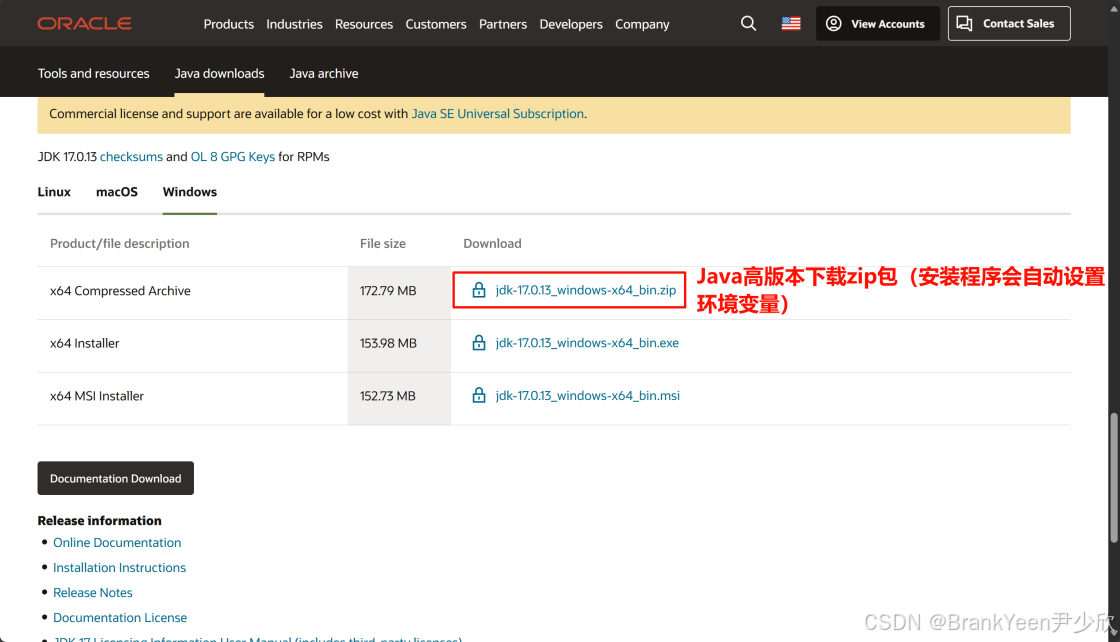
Task: Click the Release information heading
Action: pyautogui.click(x=99, y=521)
